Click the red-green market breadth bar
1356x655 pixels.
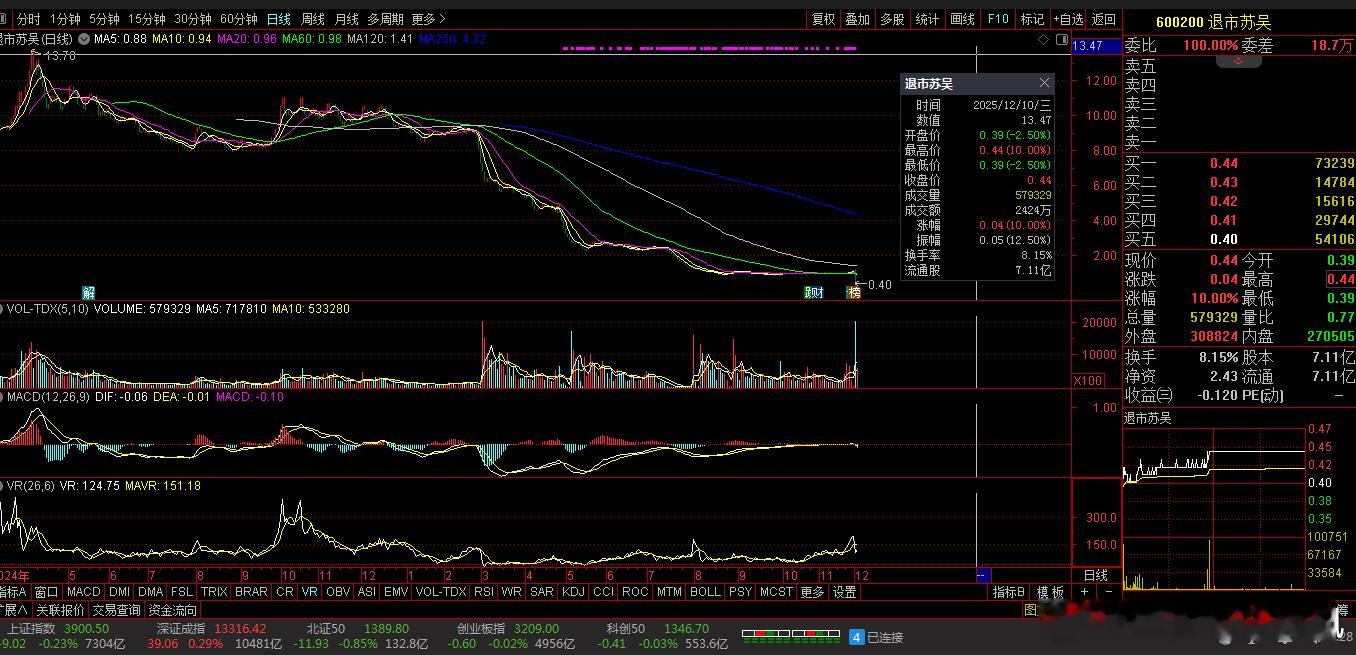[x=790, y=634]
